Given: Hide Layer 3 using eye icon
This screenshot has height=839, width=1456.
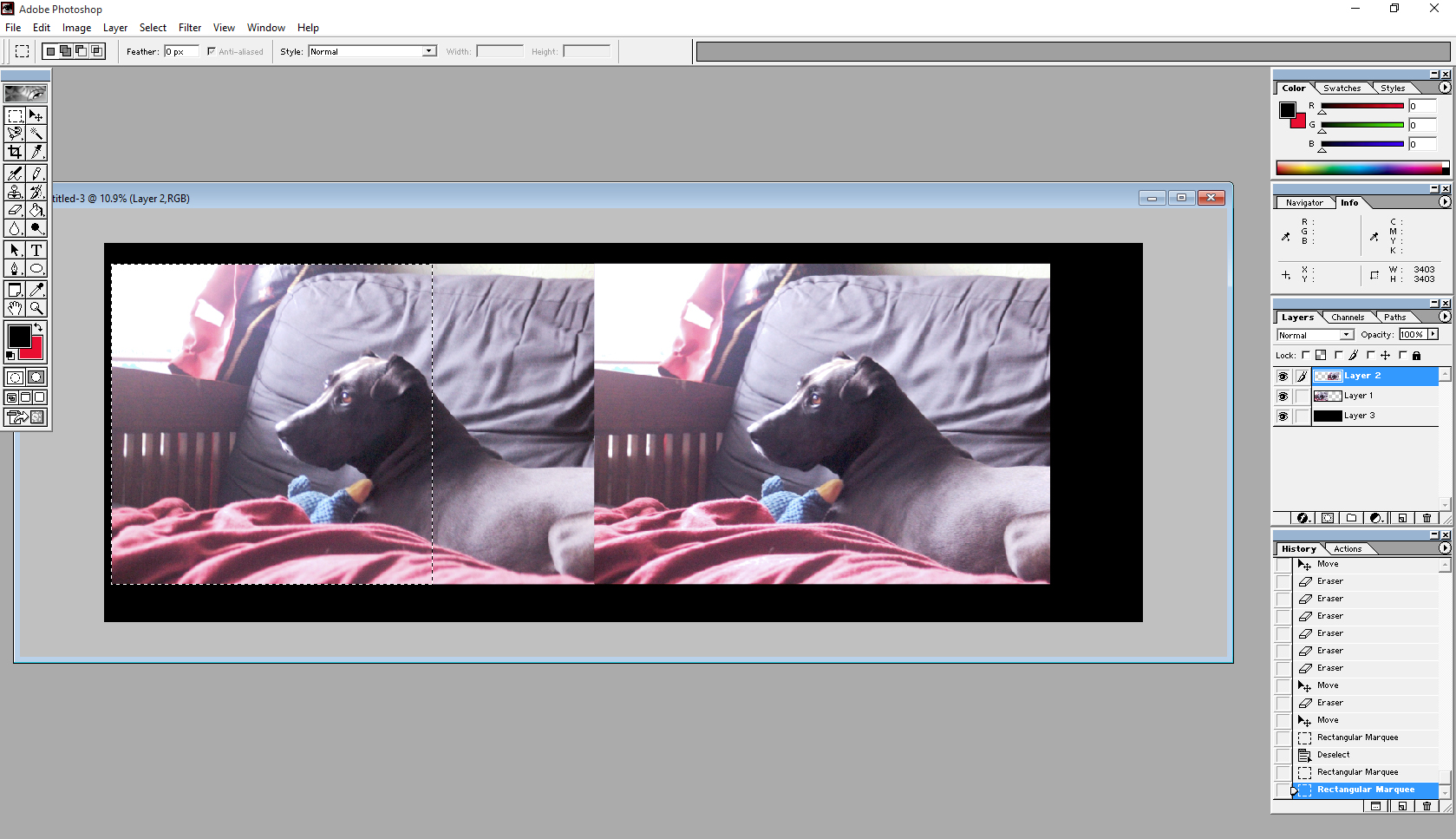Looking at the screenshot, I should pyautogui.click(x=1283, y=416).
